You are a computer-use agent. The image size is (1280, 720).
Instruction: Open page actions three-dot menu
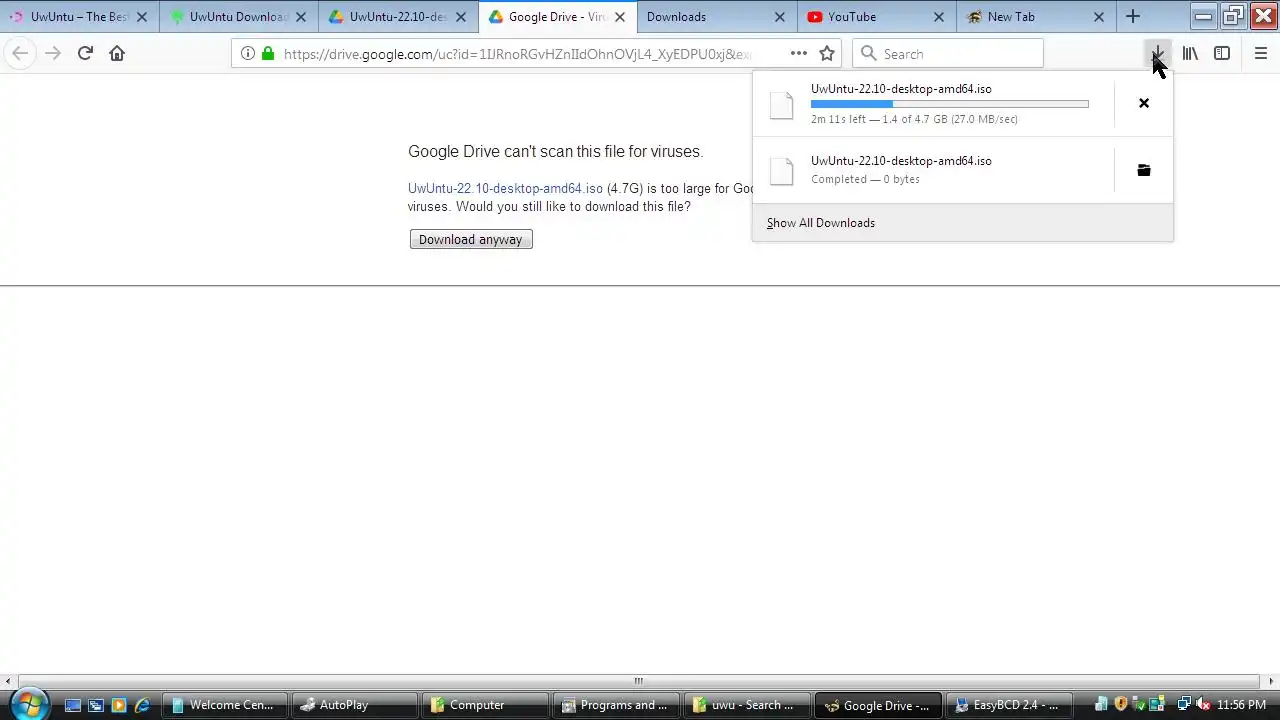pyautogui.click(x=798, y=53)
